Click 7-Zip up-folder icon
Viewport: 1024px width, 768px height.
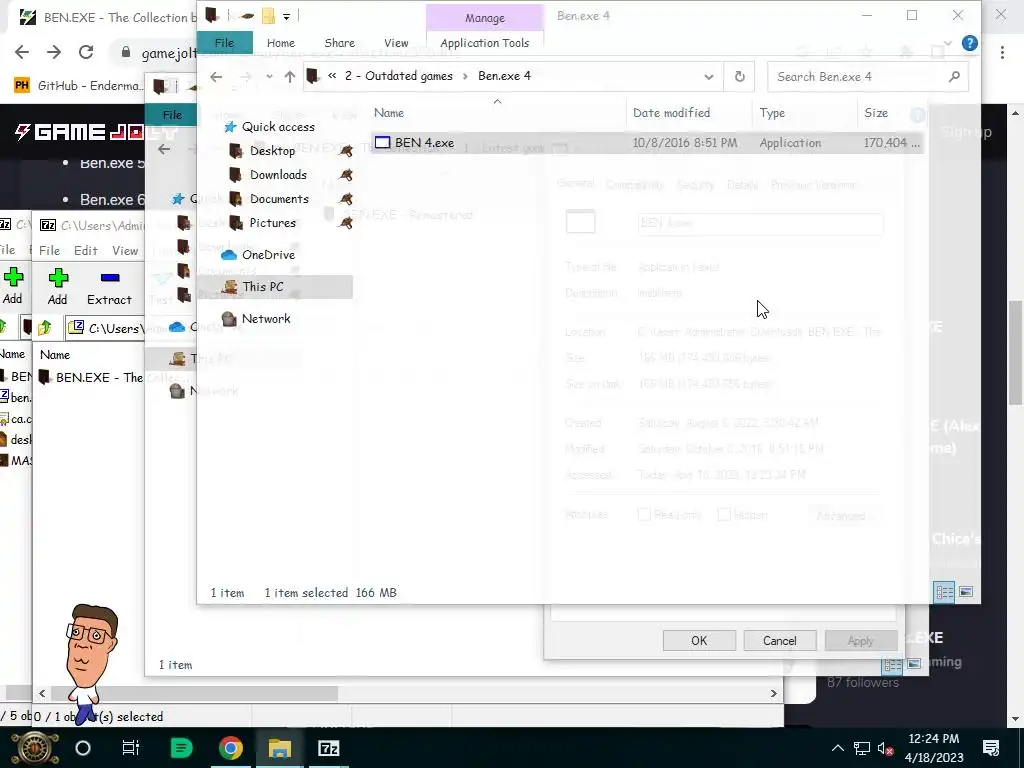point(44,328)
